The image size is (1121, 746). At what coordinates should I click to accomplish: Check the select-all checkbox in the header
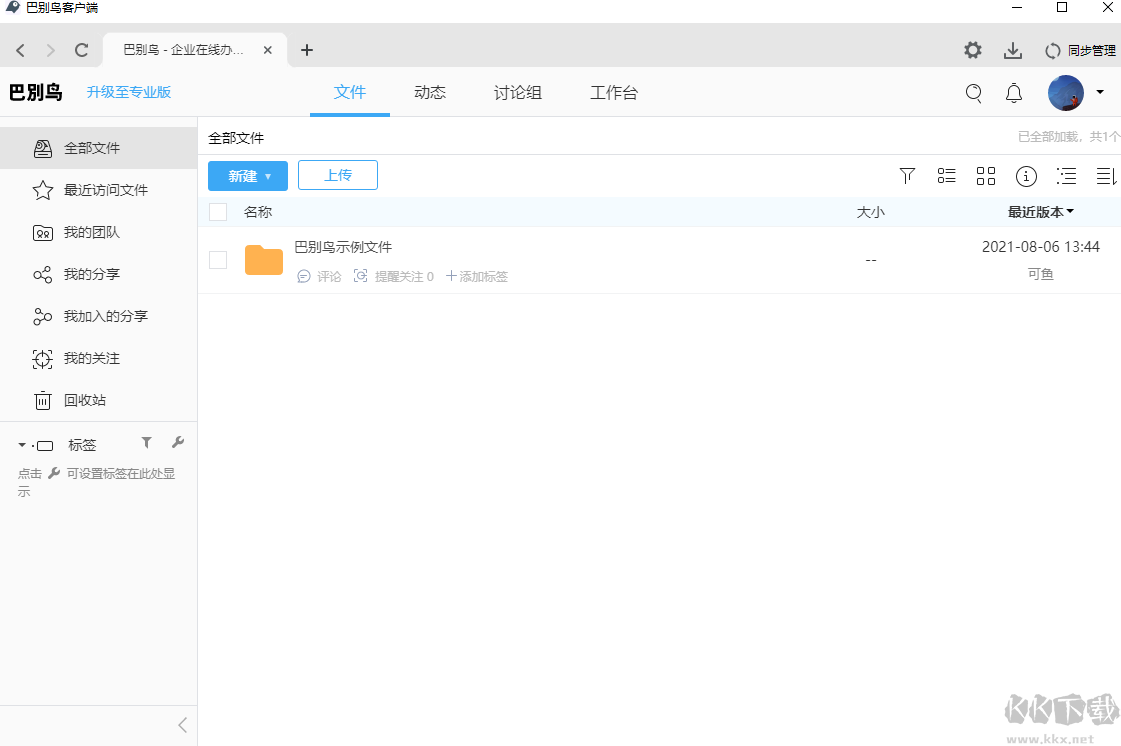(217, 212)
